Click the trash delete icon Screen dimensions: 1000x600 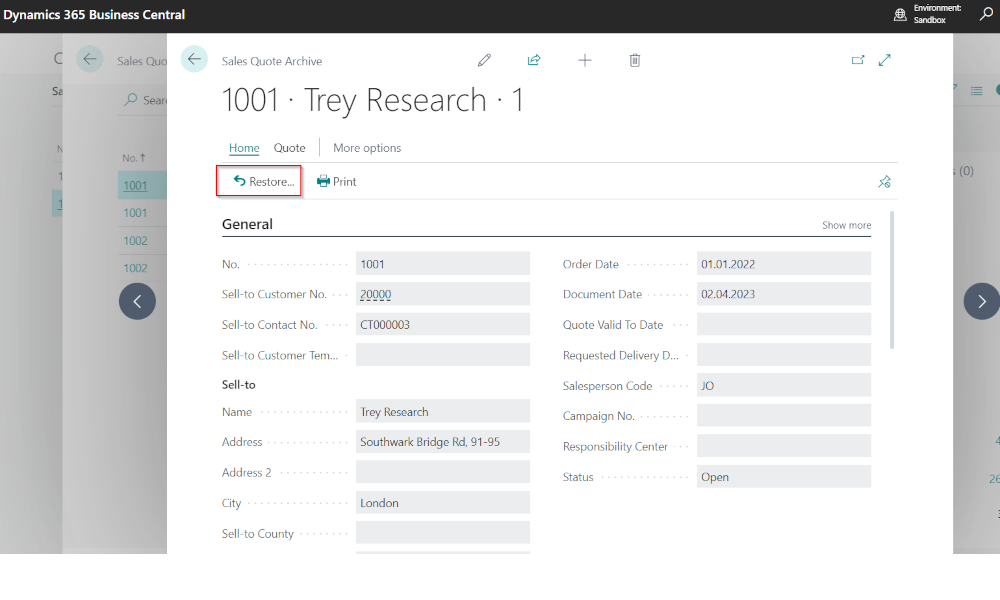tap(635, 60)
